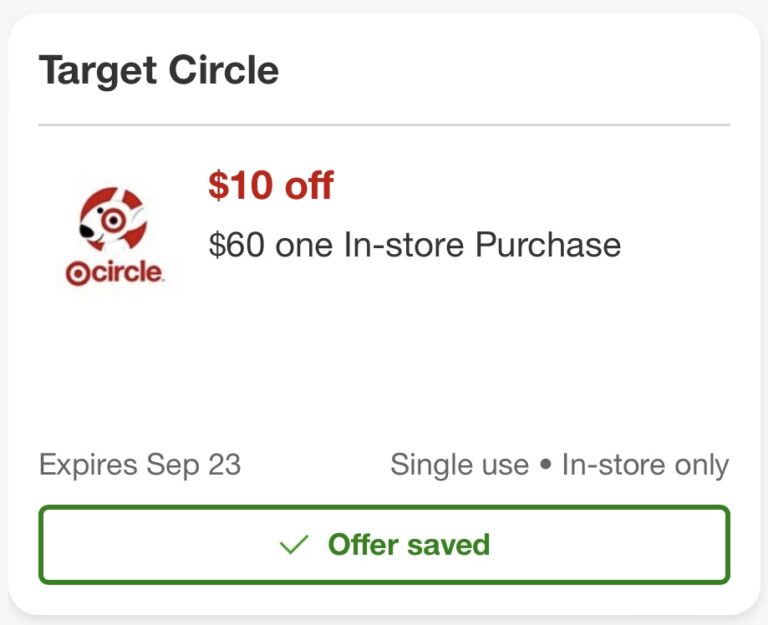Screen dimensions: 768x625
Task: Select the $60 one In-store Purchase description
Action: (x=414, y=245)
